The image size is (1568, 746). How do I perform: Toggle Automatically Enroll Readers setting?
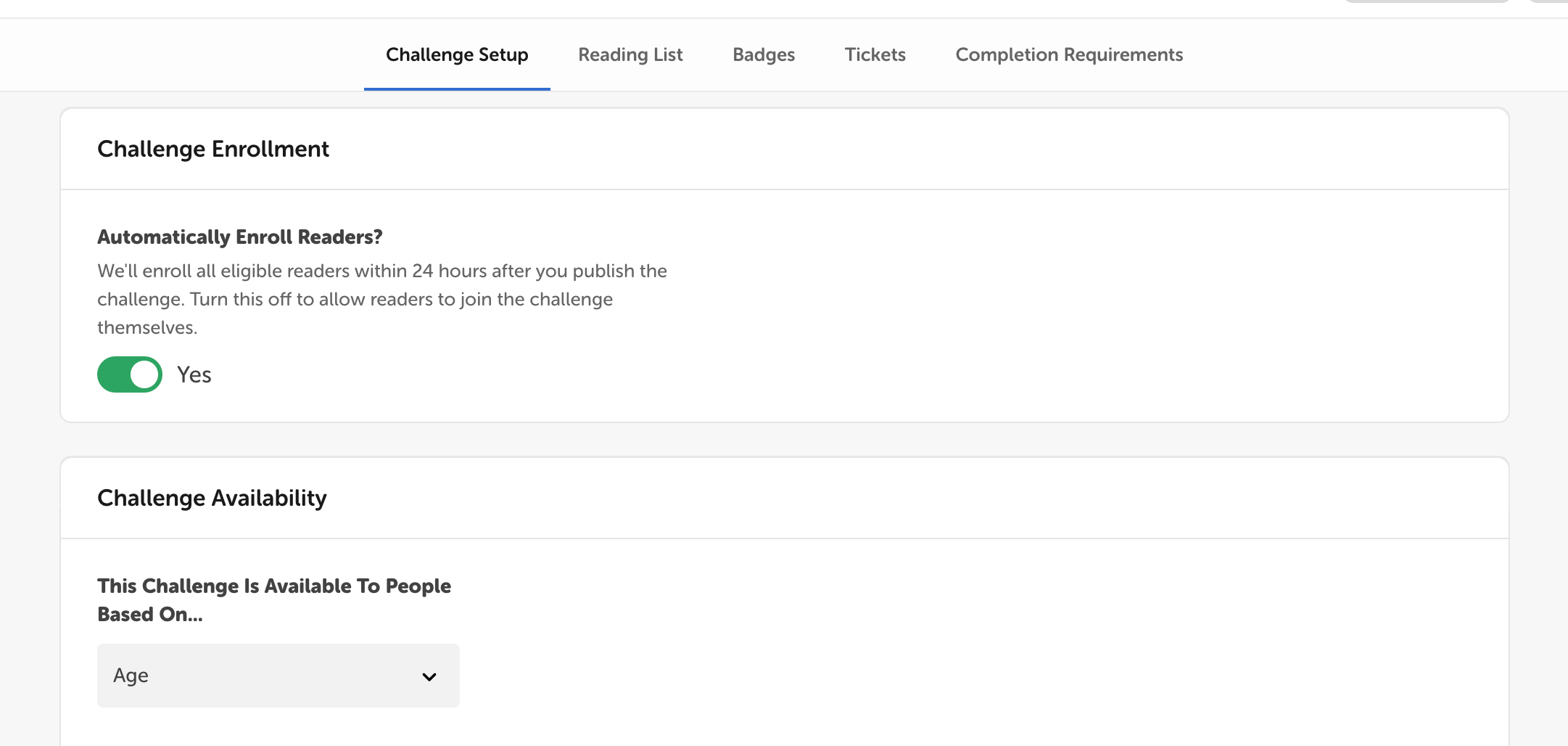pos(129,374)
